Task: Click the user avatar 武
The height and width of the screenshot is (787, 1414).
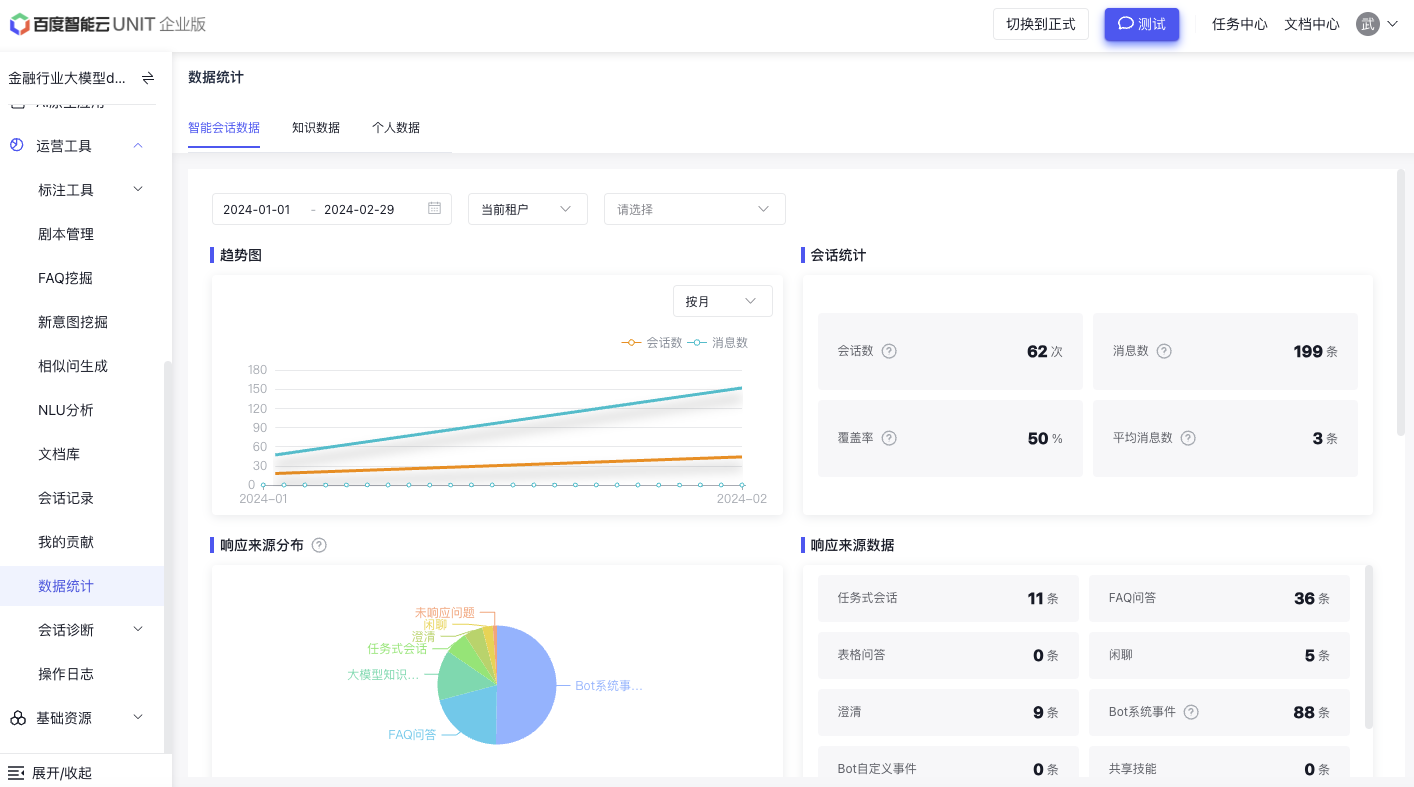Action: [x=1367, y=24]
